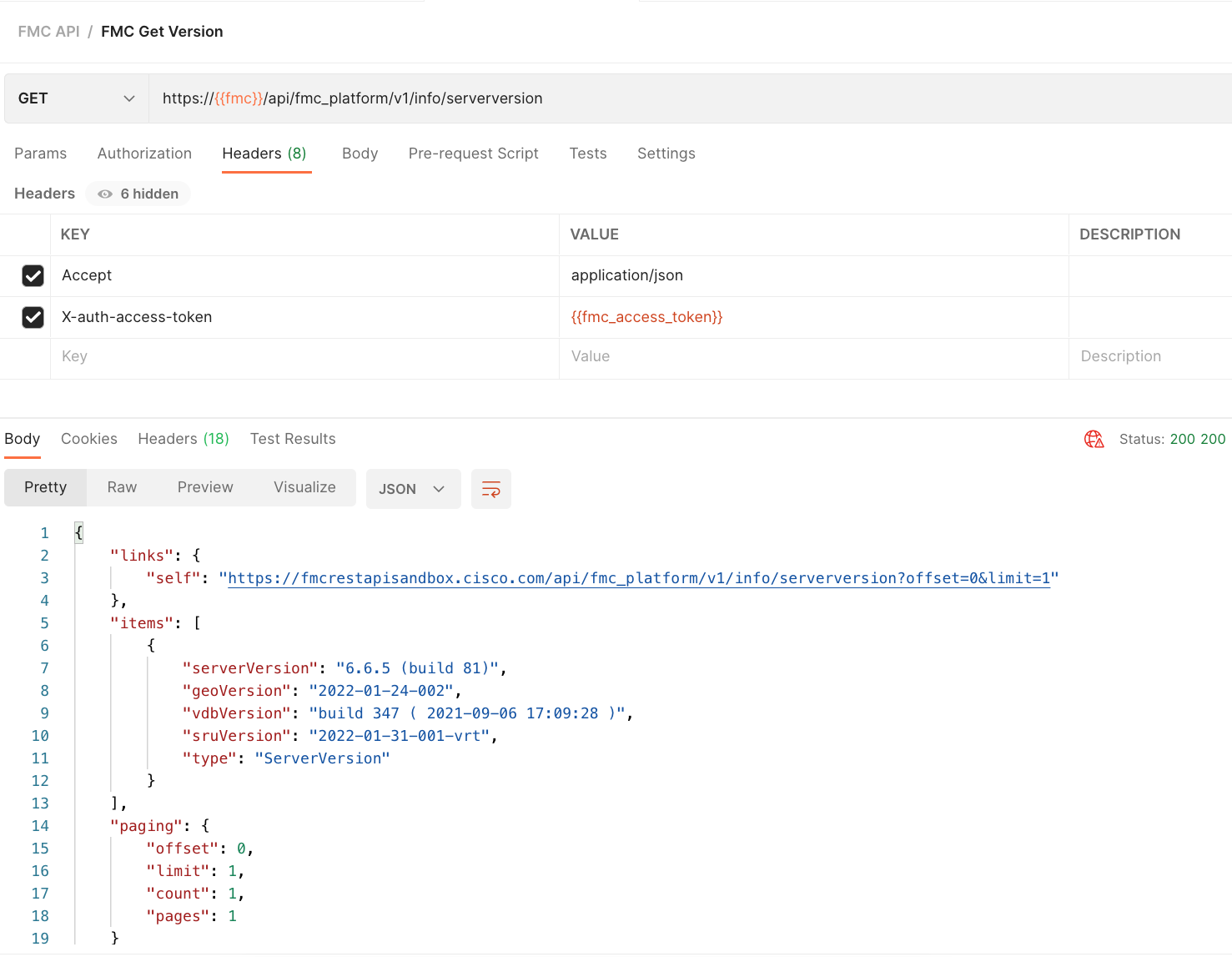Switch response view to Raw
Image resolution: width=1232 pixels, height=957 pixels.
pos(122,487)
